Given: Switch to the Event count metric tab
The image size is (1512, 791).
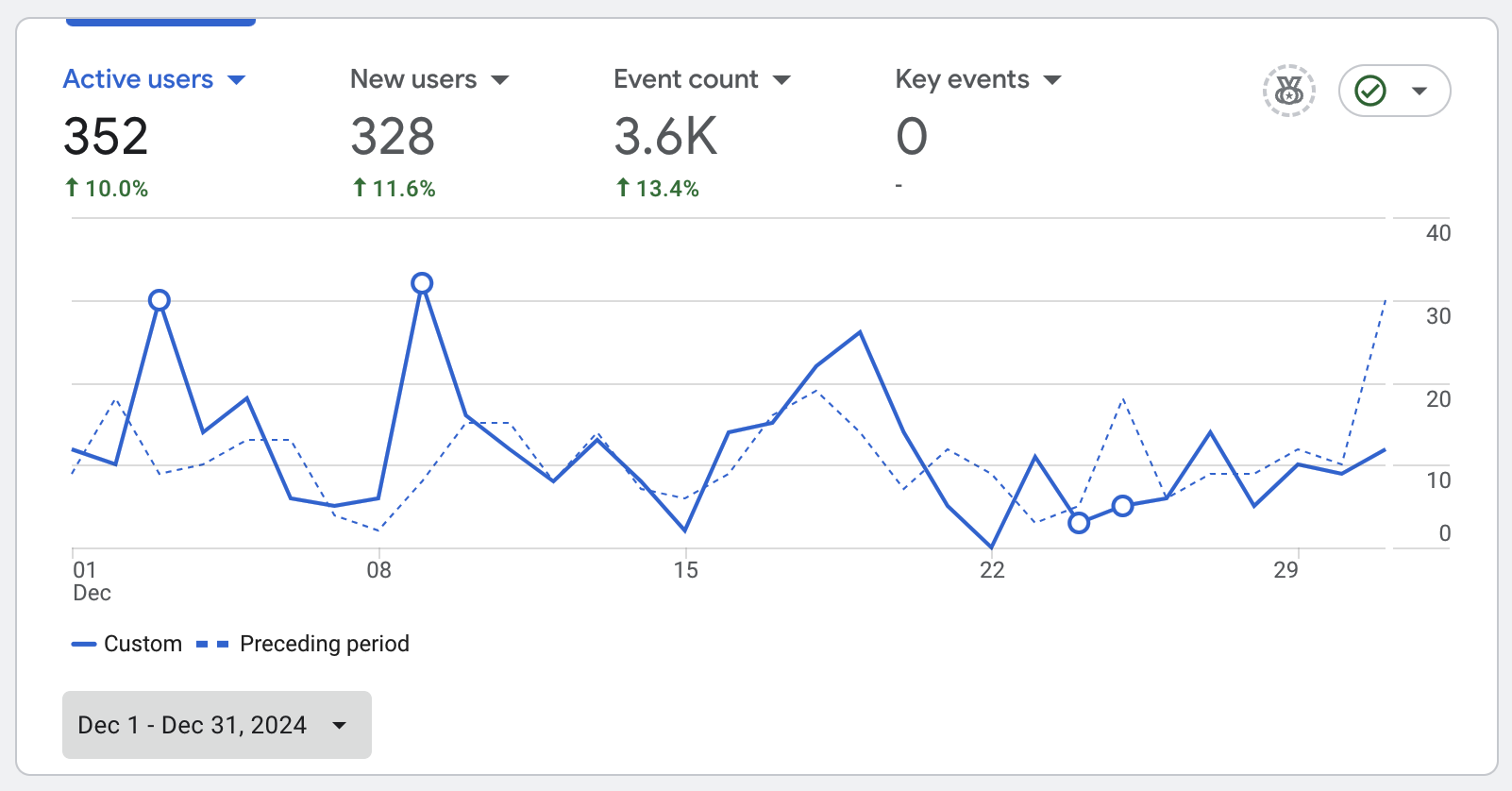Looking at the screenshot, I should tap(685, 79).
